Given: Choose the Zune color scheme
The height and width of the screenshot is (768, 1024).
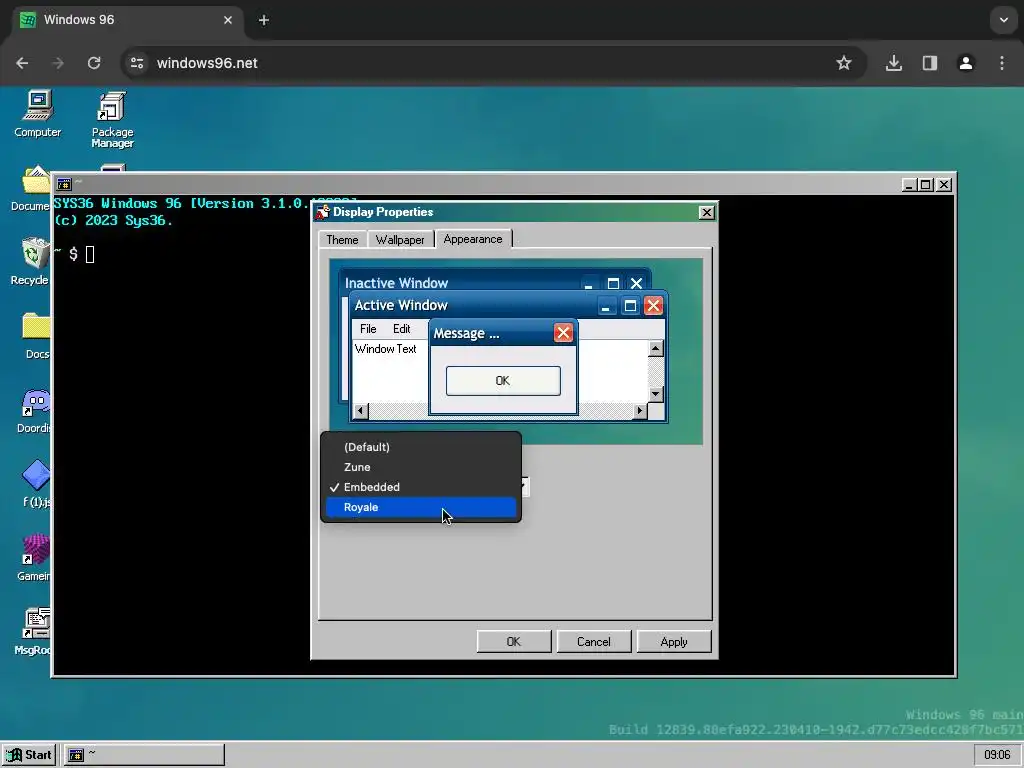Looking at the screenshot, I should tap(421, 468).
